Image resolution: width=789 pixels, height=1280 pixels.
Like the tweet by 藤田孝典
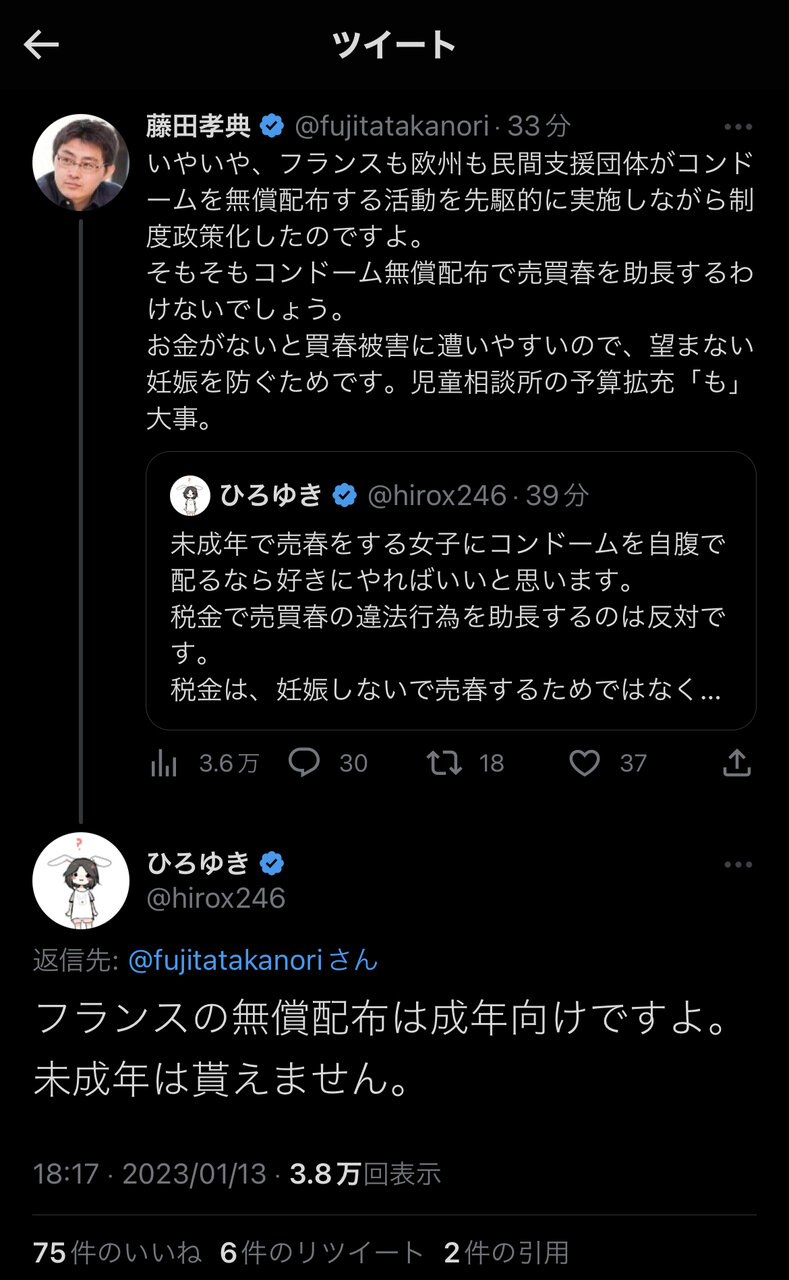584,764
